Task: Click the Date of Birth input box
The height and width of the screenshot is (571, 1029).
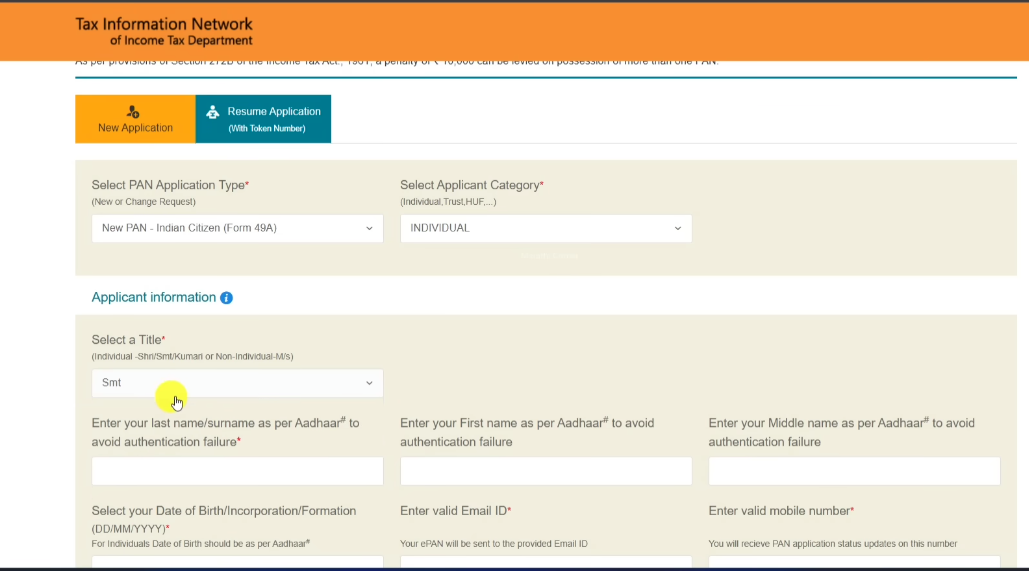Action: 237,563
